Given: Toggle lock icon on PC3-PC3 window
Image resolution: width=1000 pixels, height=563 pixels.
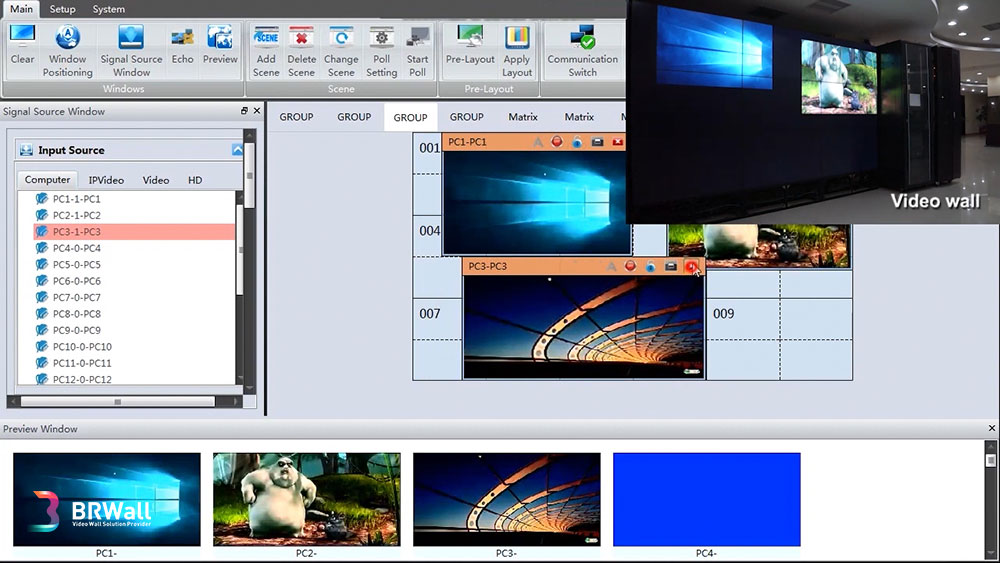Looking at the screenshot, I should pos(651,266).
